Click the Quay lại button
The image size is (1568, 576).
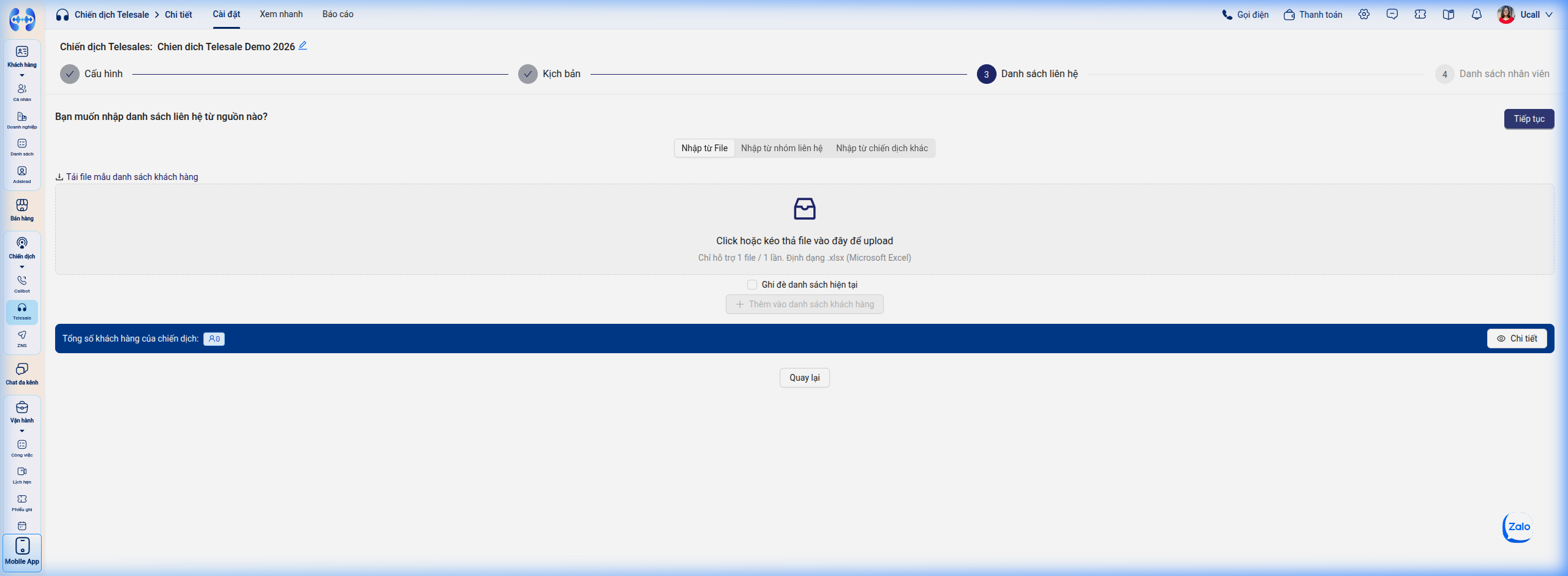pos(805,378)
